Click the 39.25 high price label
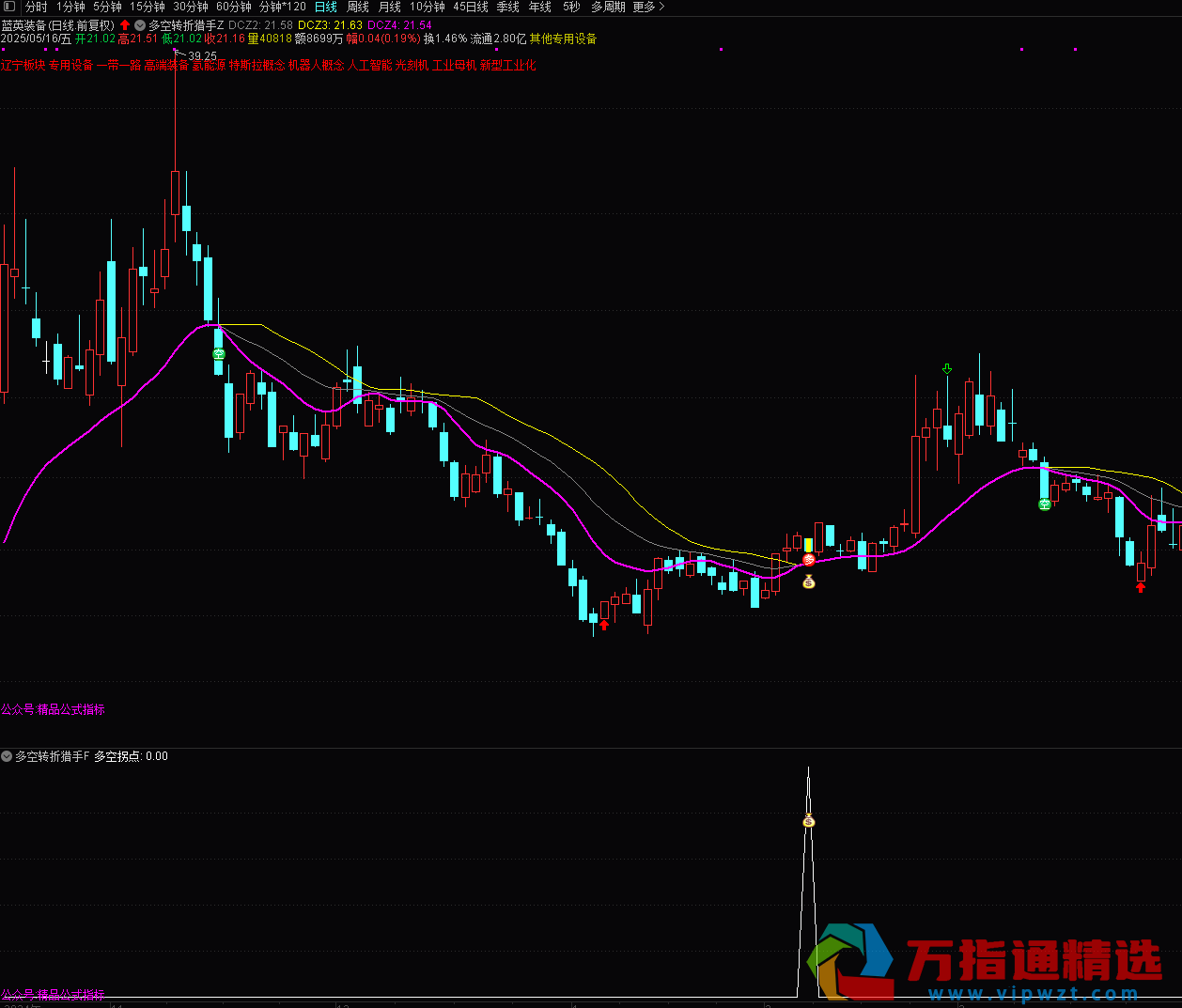1182x1008 pixels. 202,56
